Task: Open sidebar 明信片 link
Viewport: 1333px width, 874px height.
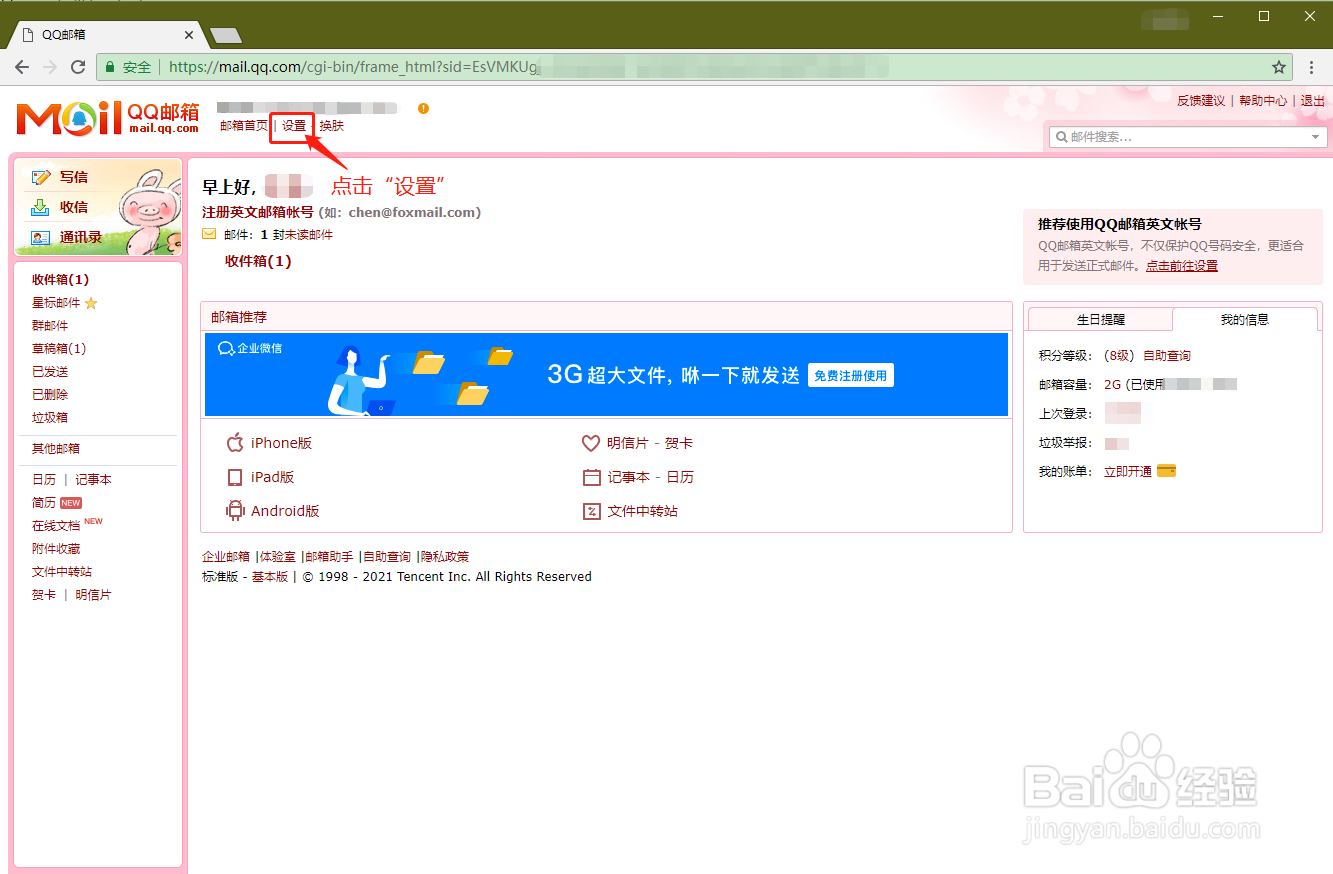Action: point(93,595)
